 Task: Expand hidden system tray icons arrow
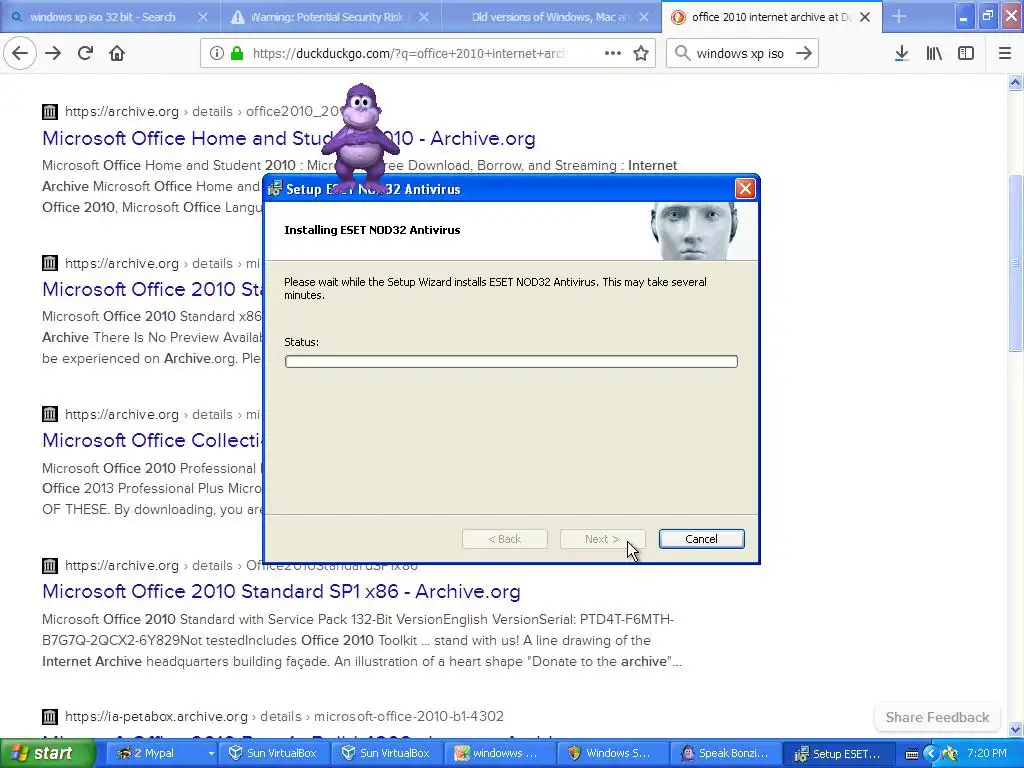pyautogui.click(x=931, y=754)
